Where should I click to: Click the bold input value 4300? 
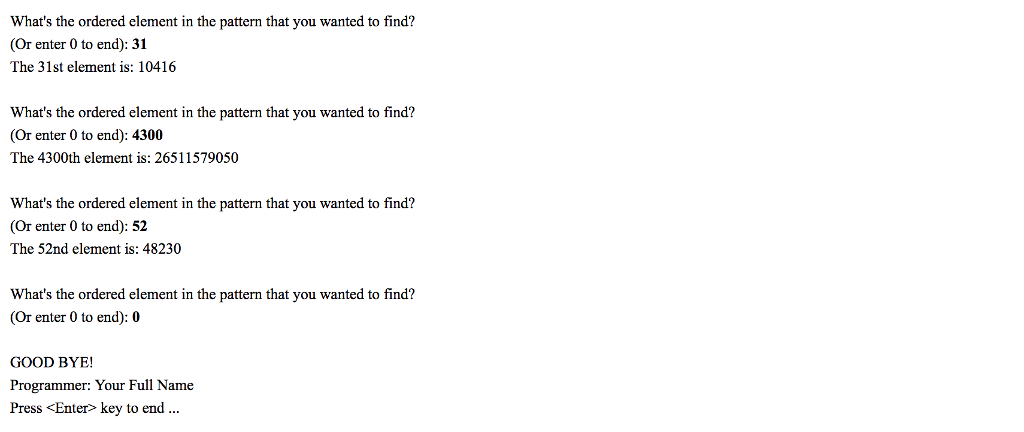point(147,135)
